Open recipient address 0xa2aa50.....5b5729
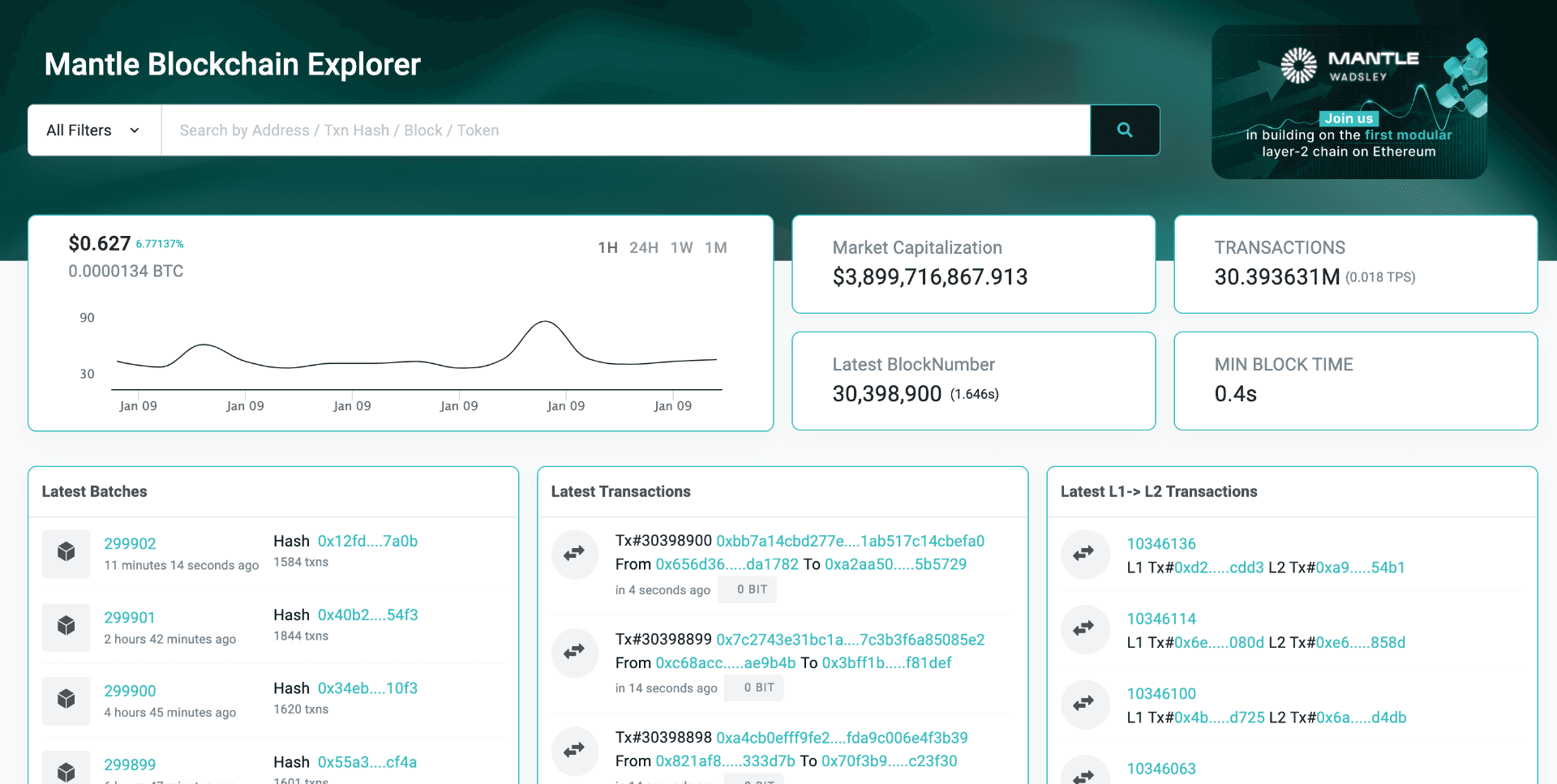The width and height of the screenshot is (1557, 784). (895, 564)
